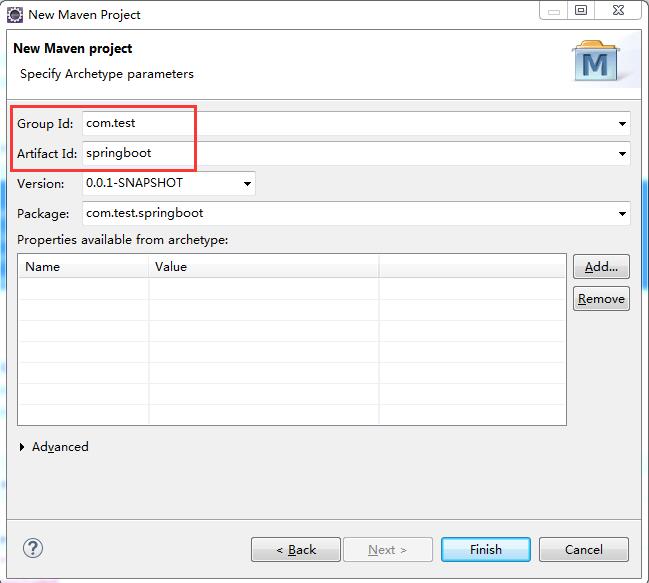Minimize the New Maven Project window
Viewport: 649px width, 583px height.
pyautogui.click(x=554, y=10)
